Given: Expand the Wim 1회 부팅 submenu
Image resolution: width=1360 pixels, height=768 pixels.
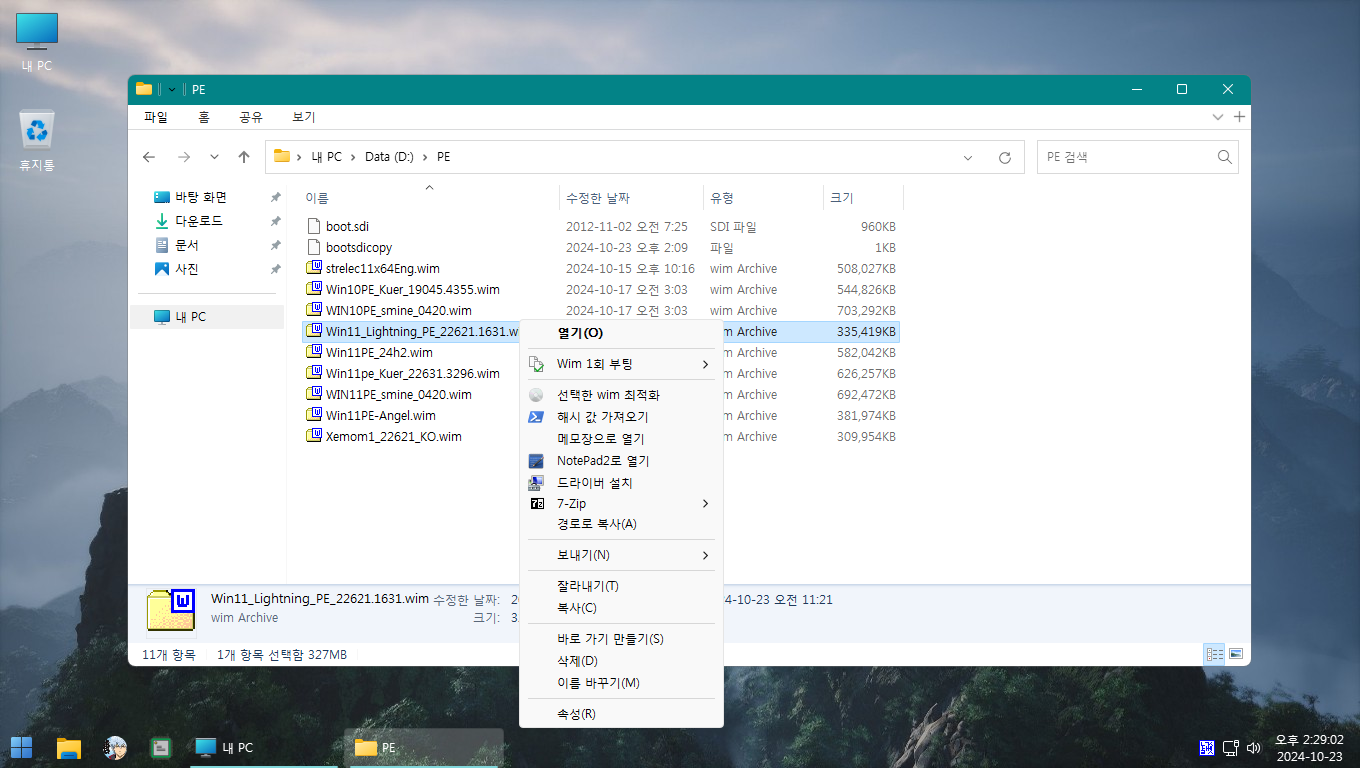Looking at the screenshot, I should [621, 364].
